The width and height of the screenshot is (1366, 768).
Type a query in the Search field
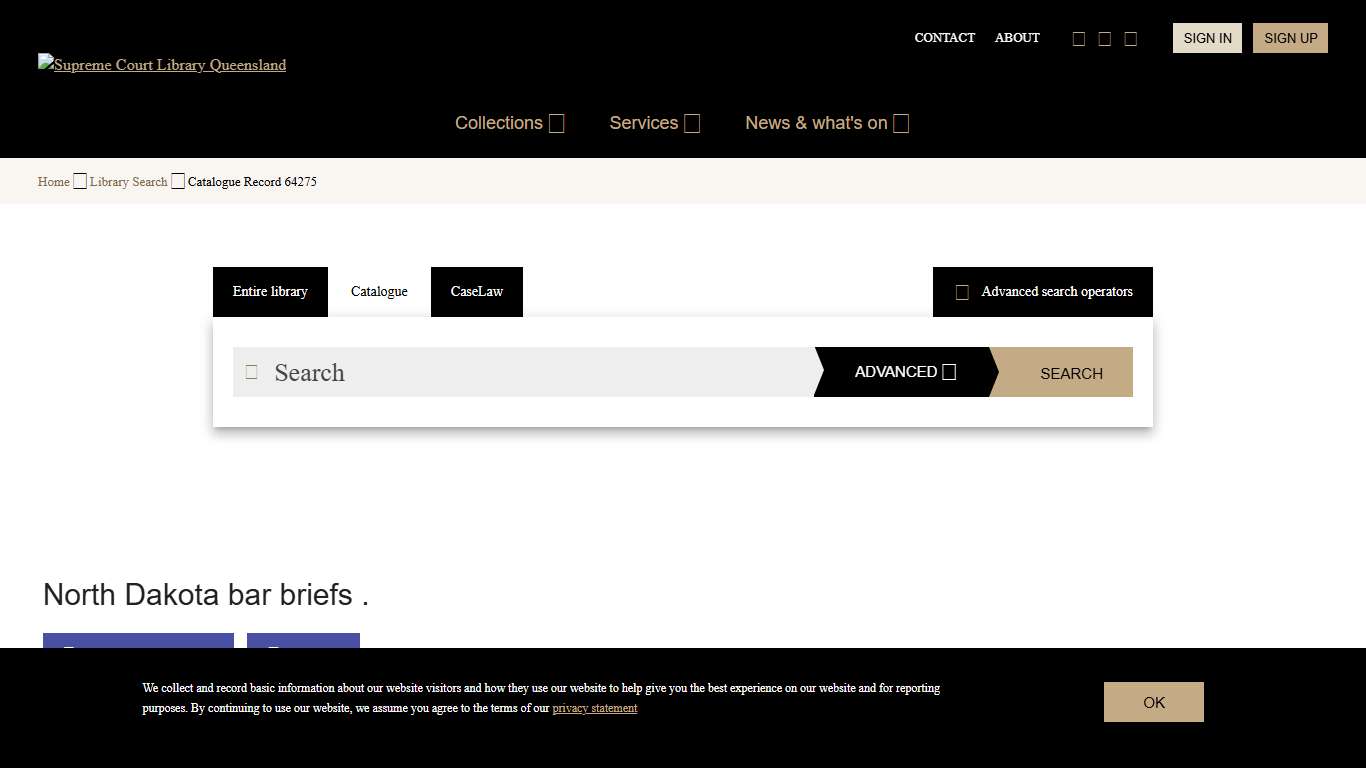[520, 371]
